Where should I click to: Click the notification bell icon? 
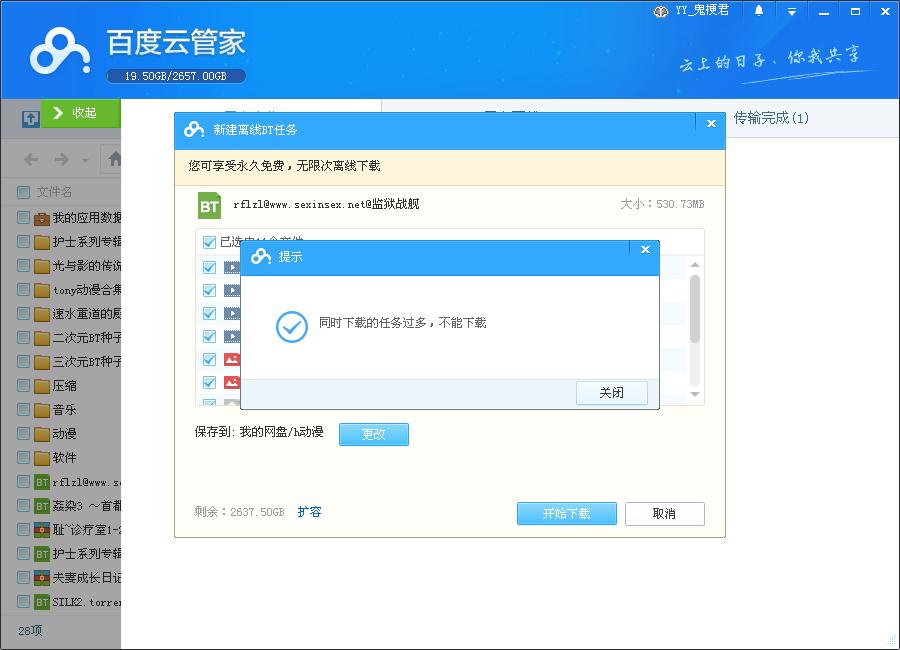coord(759,11)
